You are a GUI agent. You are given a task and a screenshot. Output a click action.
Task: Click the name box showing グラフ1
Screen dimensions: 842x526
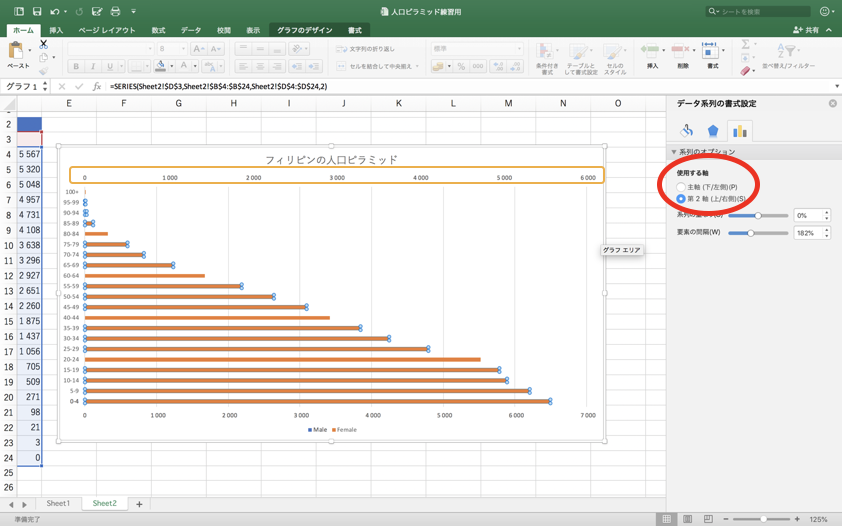[21, 86]
